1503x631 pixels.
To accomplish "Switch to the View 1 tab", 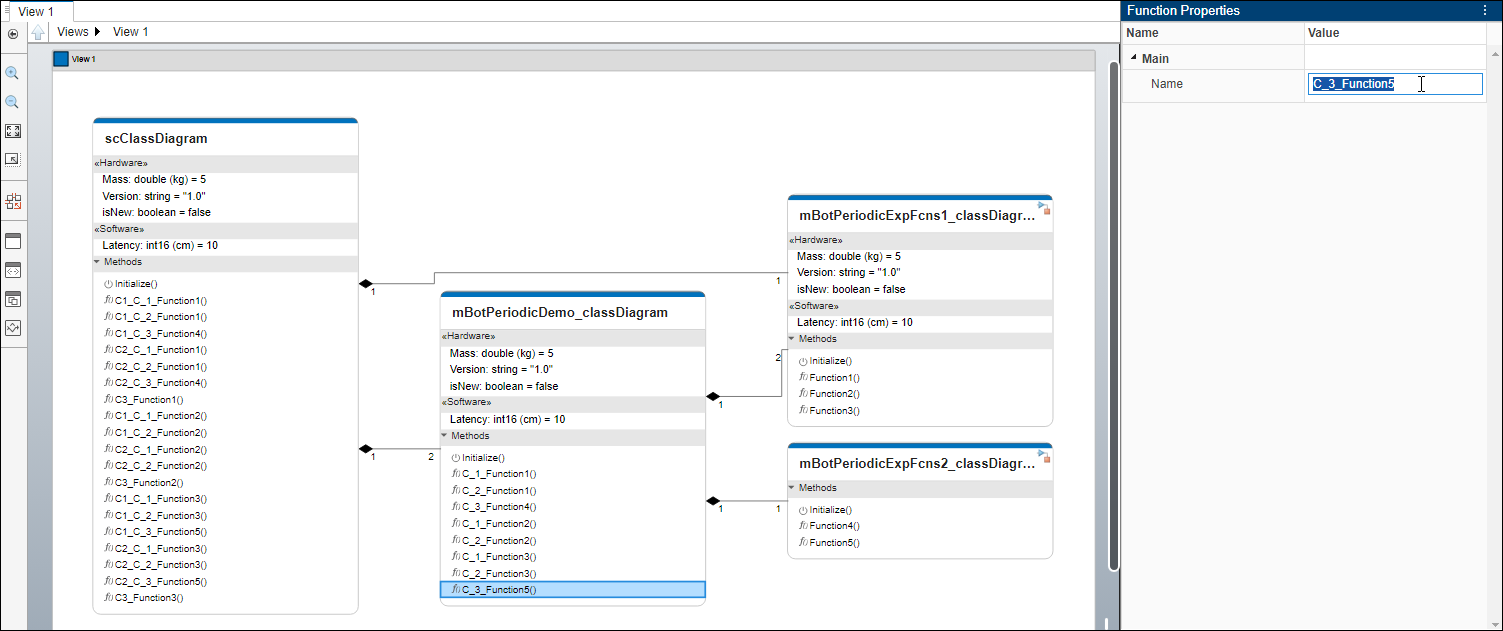I will [38, 11].
